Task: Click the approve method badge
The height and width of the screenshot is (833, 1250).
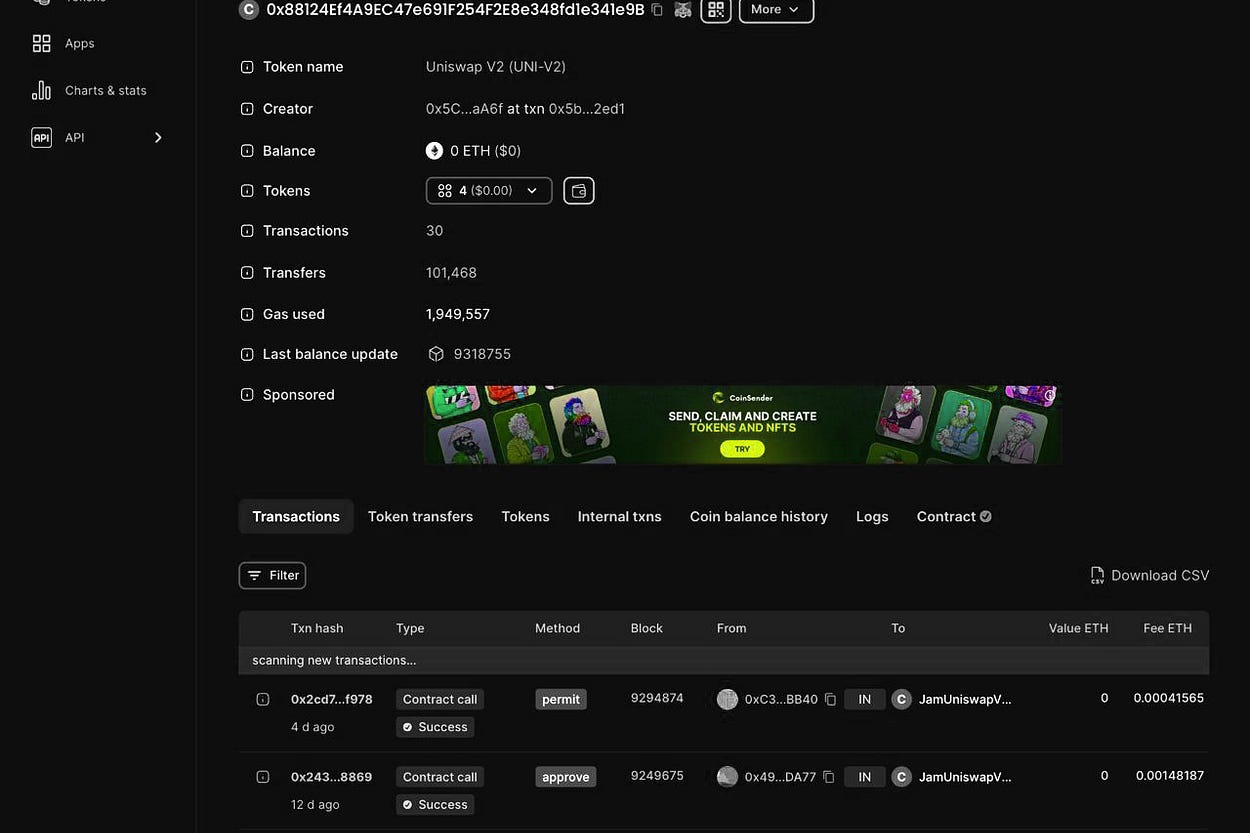Action: (566, 777)
